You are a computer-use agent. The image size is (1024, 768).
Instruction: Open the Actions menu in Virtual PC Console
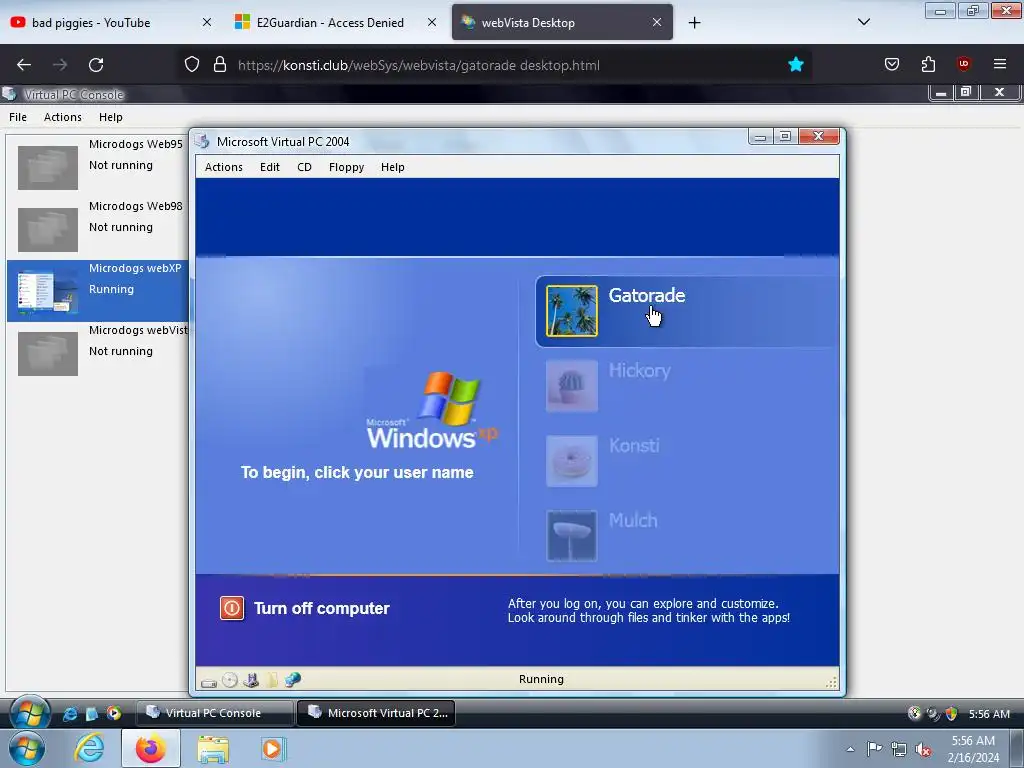point(63,117)
